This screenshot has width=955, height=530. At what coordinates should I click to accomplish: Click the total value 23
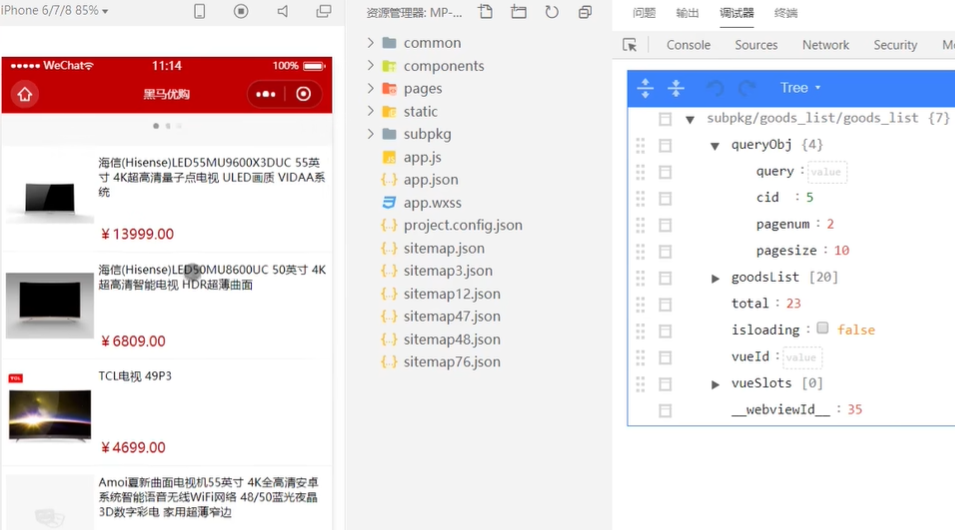(794, 303)
